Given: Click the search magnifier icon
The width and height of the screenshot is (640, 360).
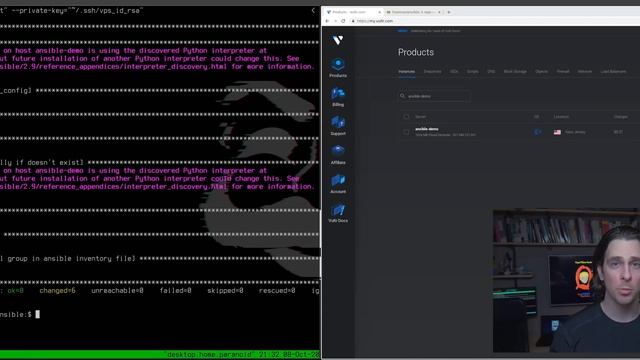Looking at the screenshot, I should (402, 96).
